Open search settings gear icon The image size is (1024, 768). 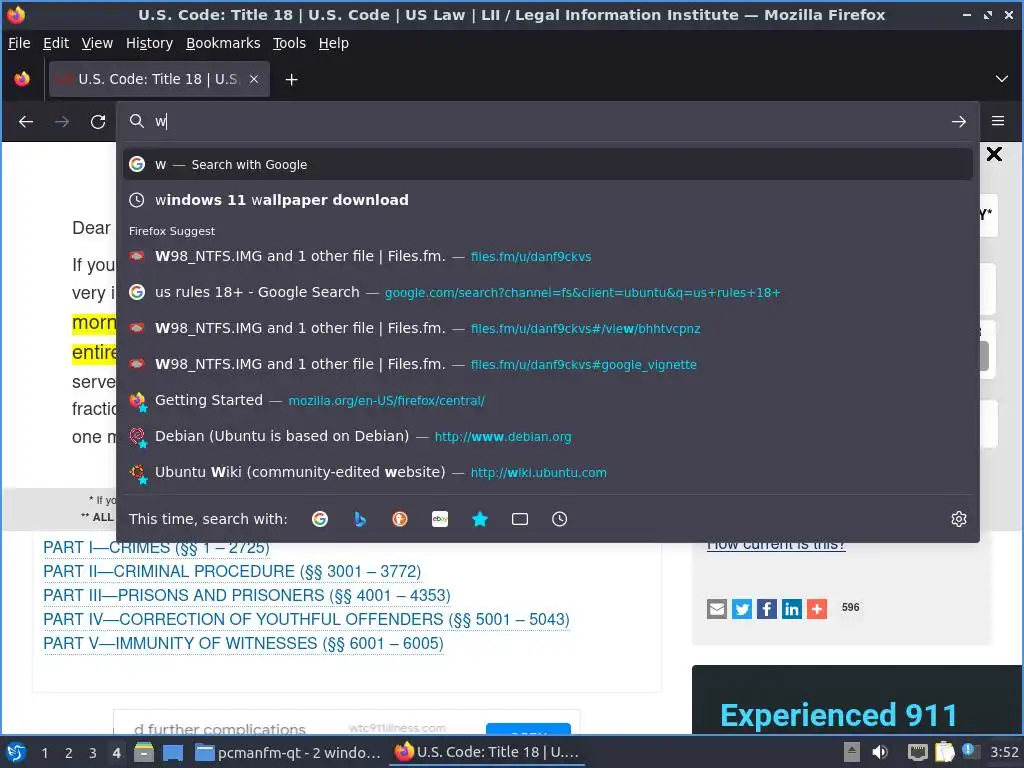point(958,519)
